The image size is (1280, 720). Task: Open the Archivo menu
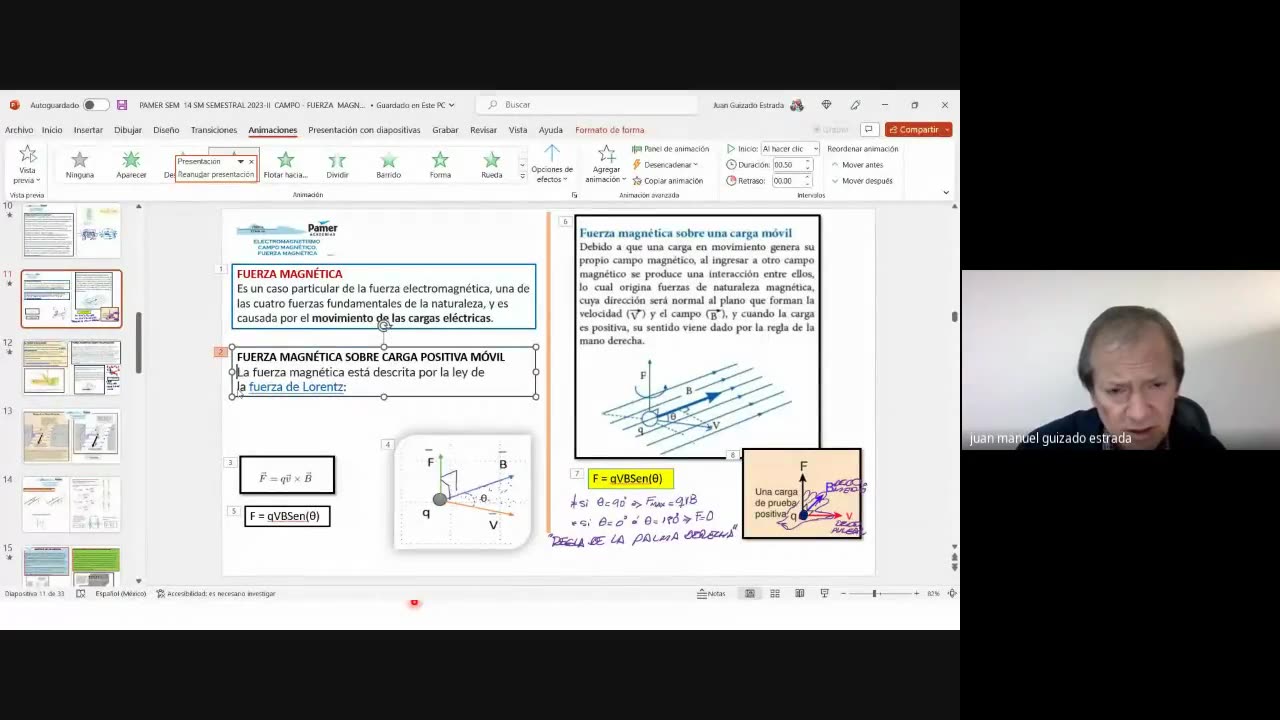click(19, 130)
